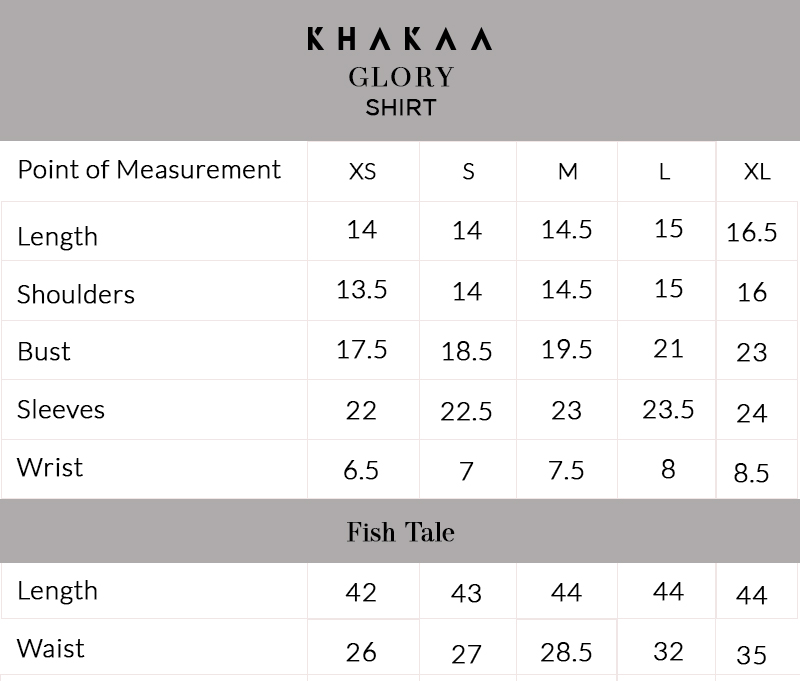The image size is (800, 681).
Task: Click the Shoulders row label
Action: tap(76, 294)
